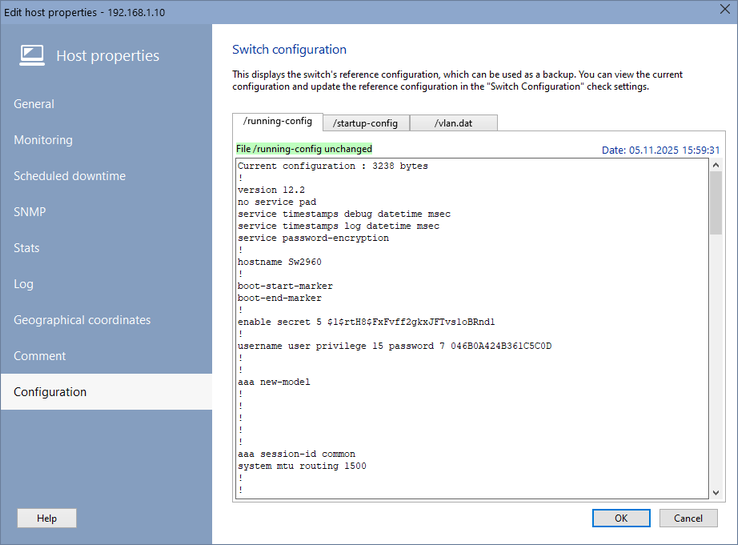Click the 'Current configuration : 3238 bytes' line
738x545 pixels.
[x=333, y=166]
